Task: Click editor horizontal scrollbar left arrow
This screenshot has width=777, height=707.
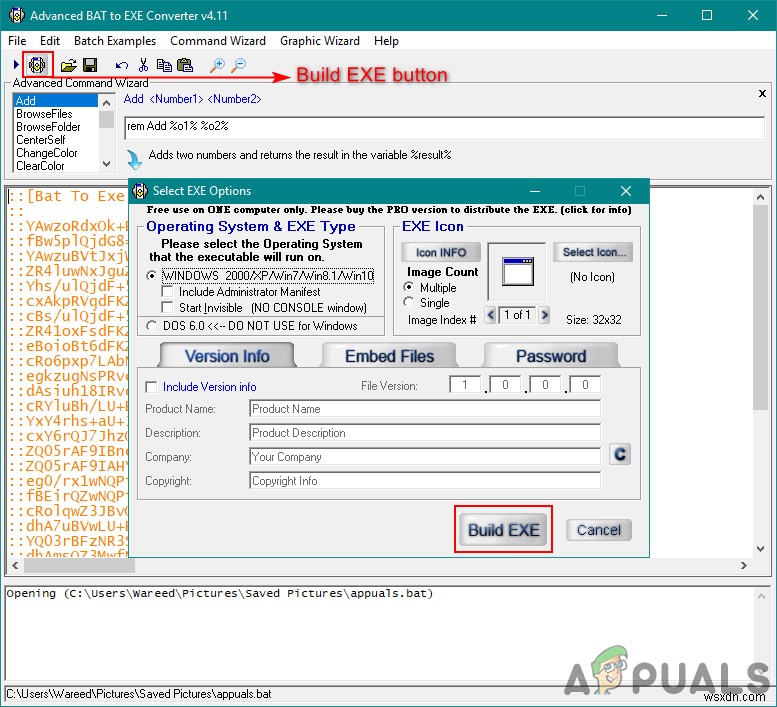Action: click(15, 565)
